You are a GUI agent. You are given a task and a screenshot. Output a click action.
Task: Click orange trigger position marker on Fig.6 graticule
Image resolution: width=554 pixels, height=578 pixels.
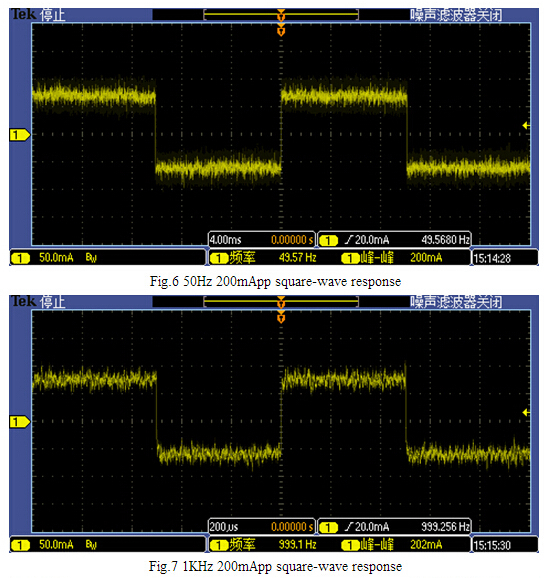[281, 30]
